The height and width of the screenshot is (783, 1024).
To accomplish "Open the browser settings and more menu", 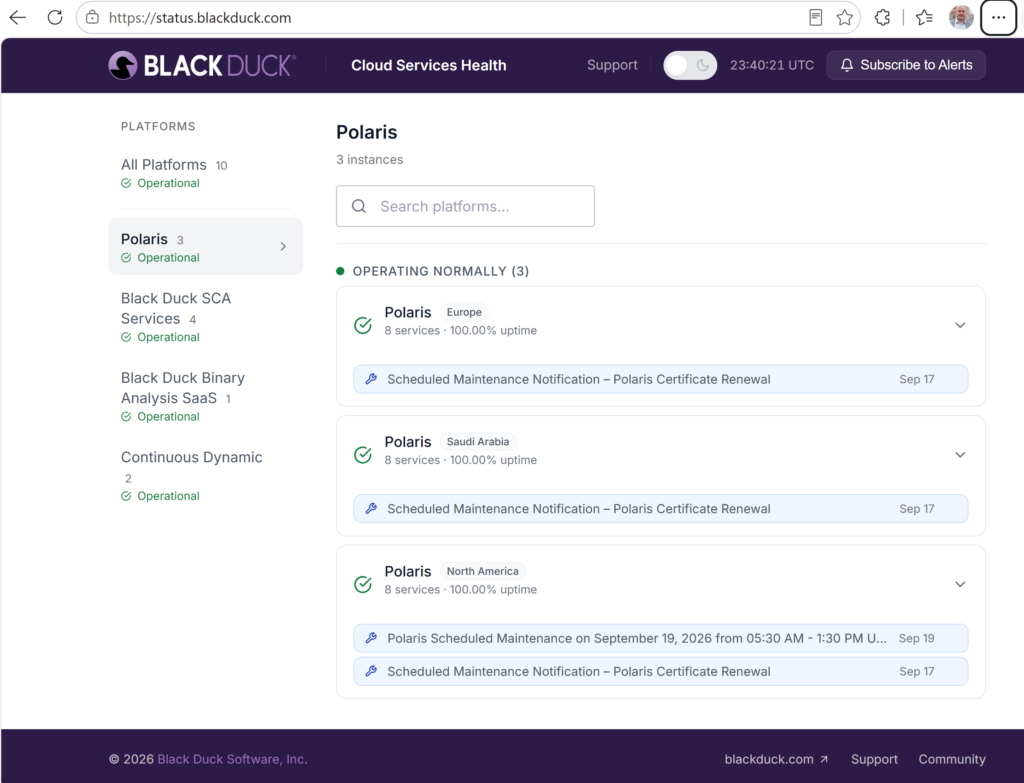I will click(x=999, y=18).
